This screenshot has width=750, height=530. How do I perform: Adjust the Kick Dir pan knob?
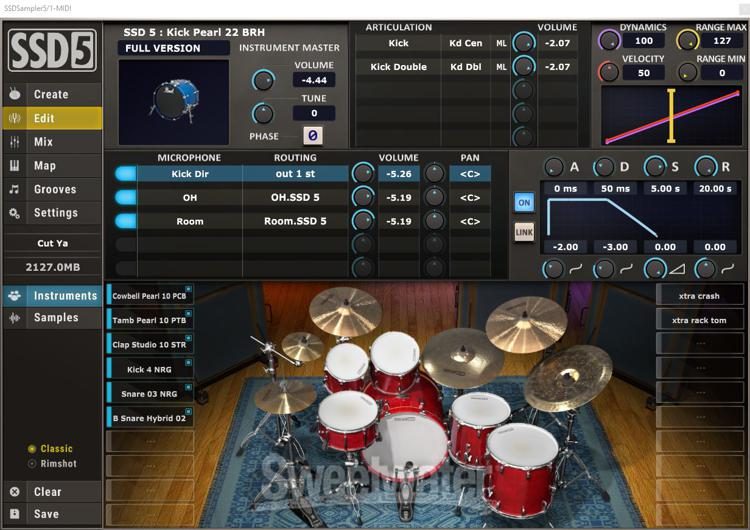pos(434,173)
